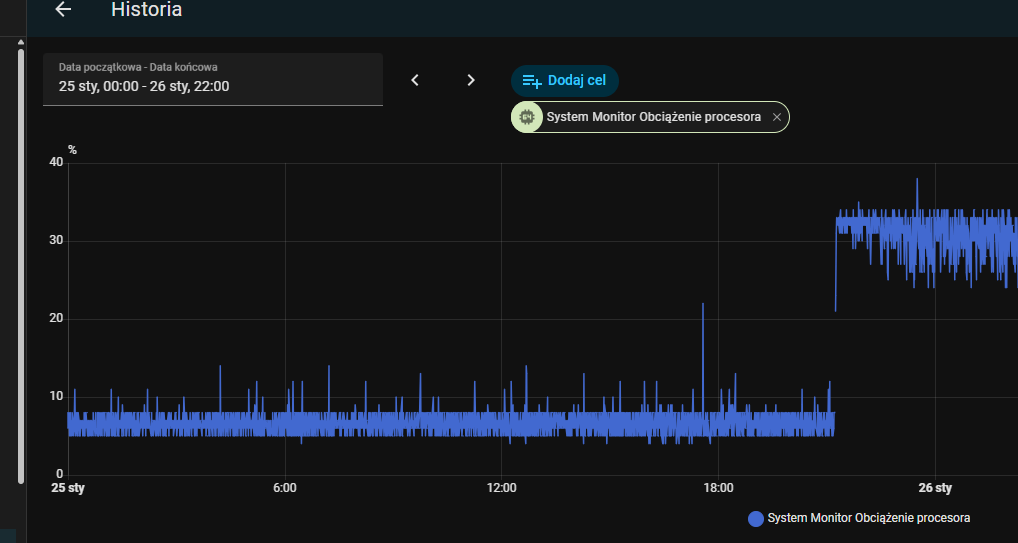The image size is (1018, 543).
Task: Click the blue legend circle
Action: coord(756,518)
